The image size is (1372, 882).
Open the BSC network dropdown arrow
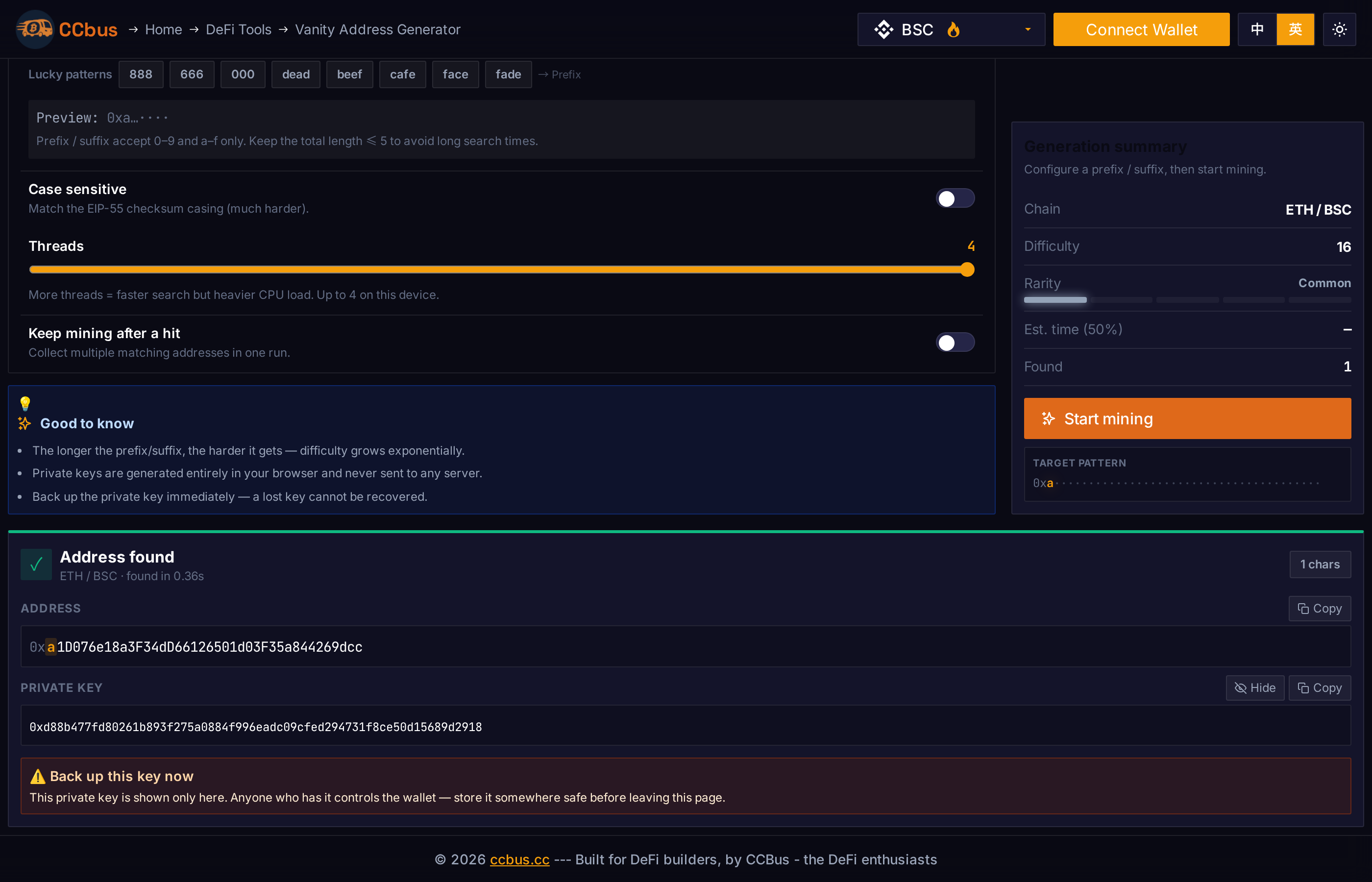[1028, 29]
